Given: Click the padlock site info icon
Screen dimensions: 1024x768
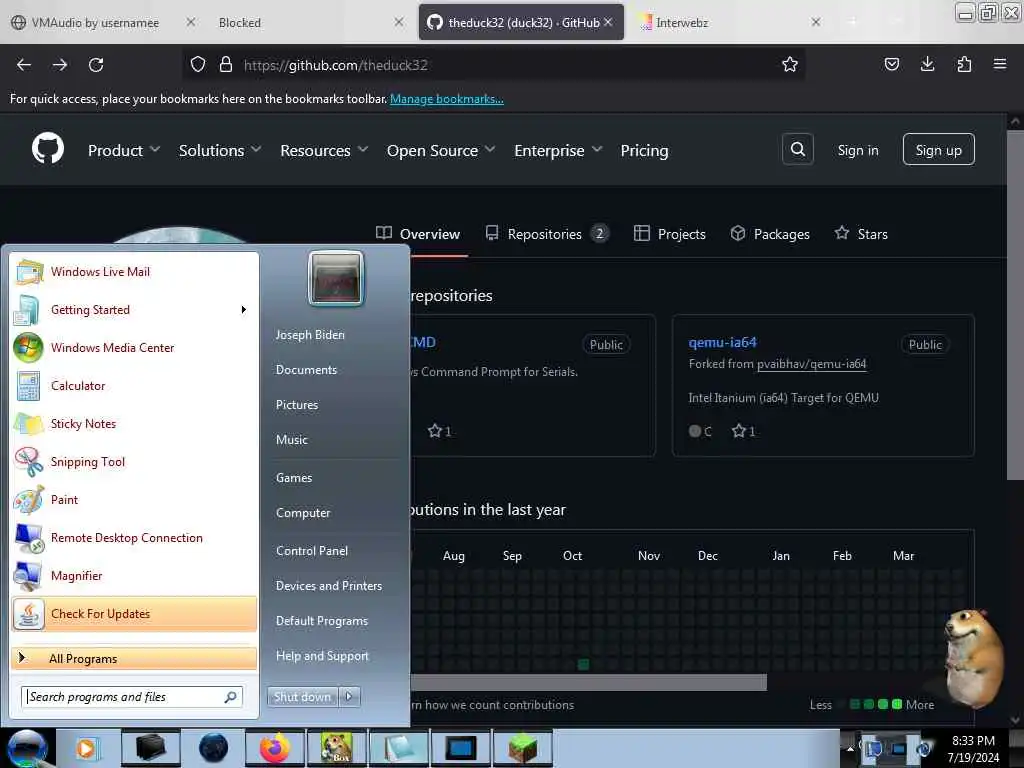Looking at the screenshot, I should 226,64.
